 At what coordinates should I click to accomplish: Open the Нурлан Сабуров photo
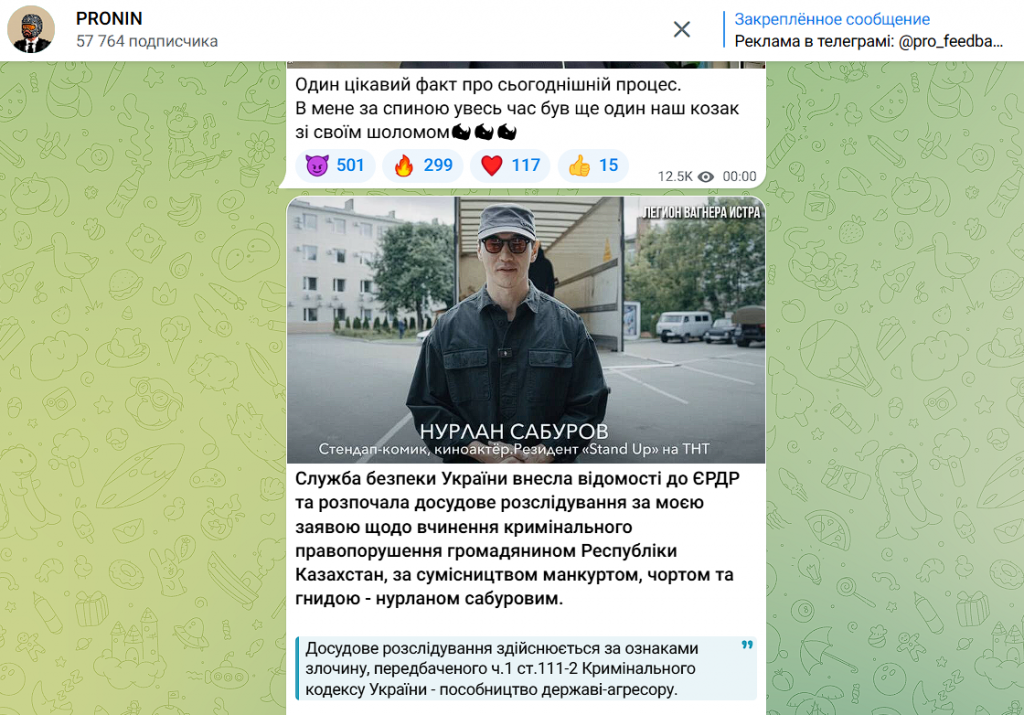[526, 330]
